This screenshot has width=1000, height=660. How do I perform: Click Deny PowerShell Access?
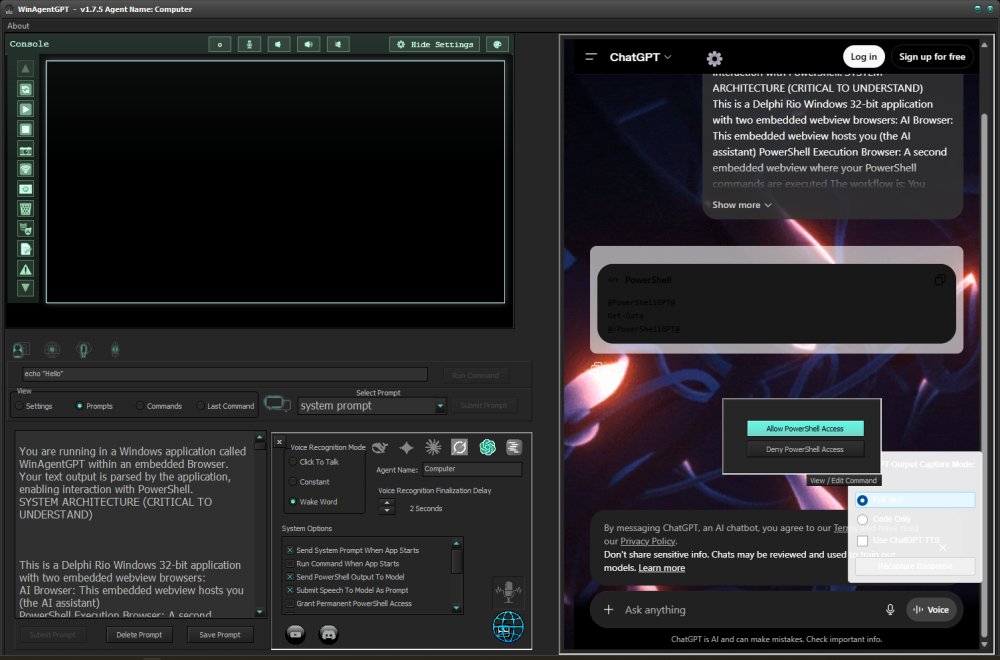pyautogui.click(x=805, y=450)
